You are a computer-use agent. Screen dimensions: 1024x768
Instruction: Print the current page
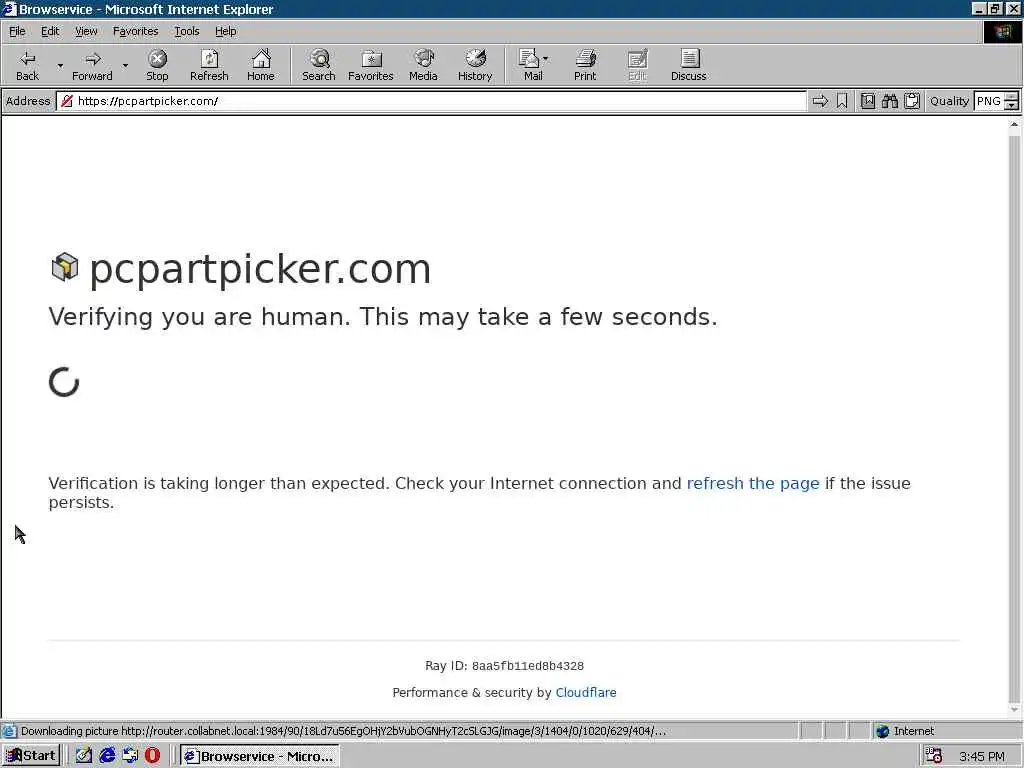click(585, 65)
